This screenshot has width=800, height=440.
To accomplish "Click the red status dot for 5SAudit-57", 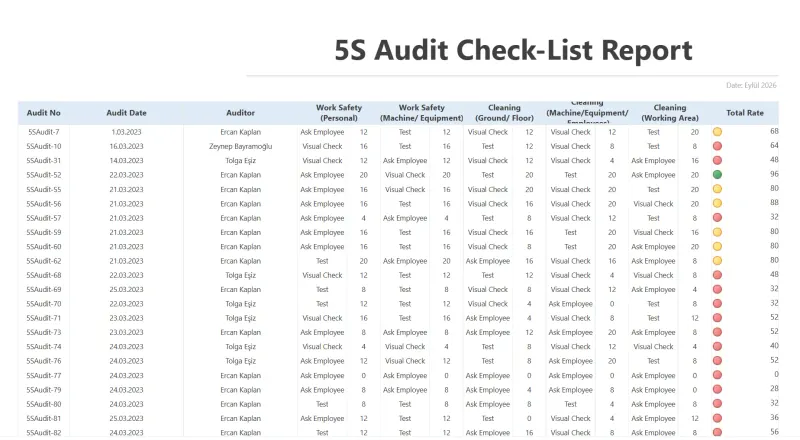I will 717,217.
